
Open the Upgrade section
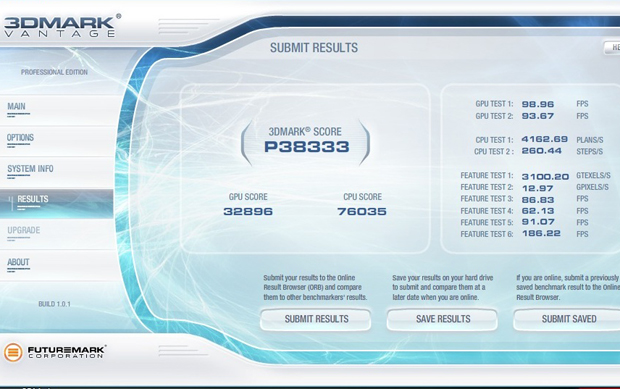tap(23, 230)
